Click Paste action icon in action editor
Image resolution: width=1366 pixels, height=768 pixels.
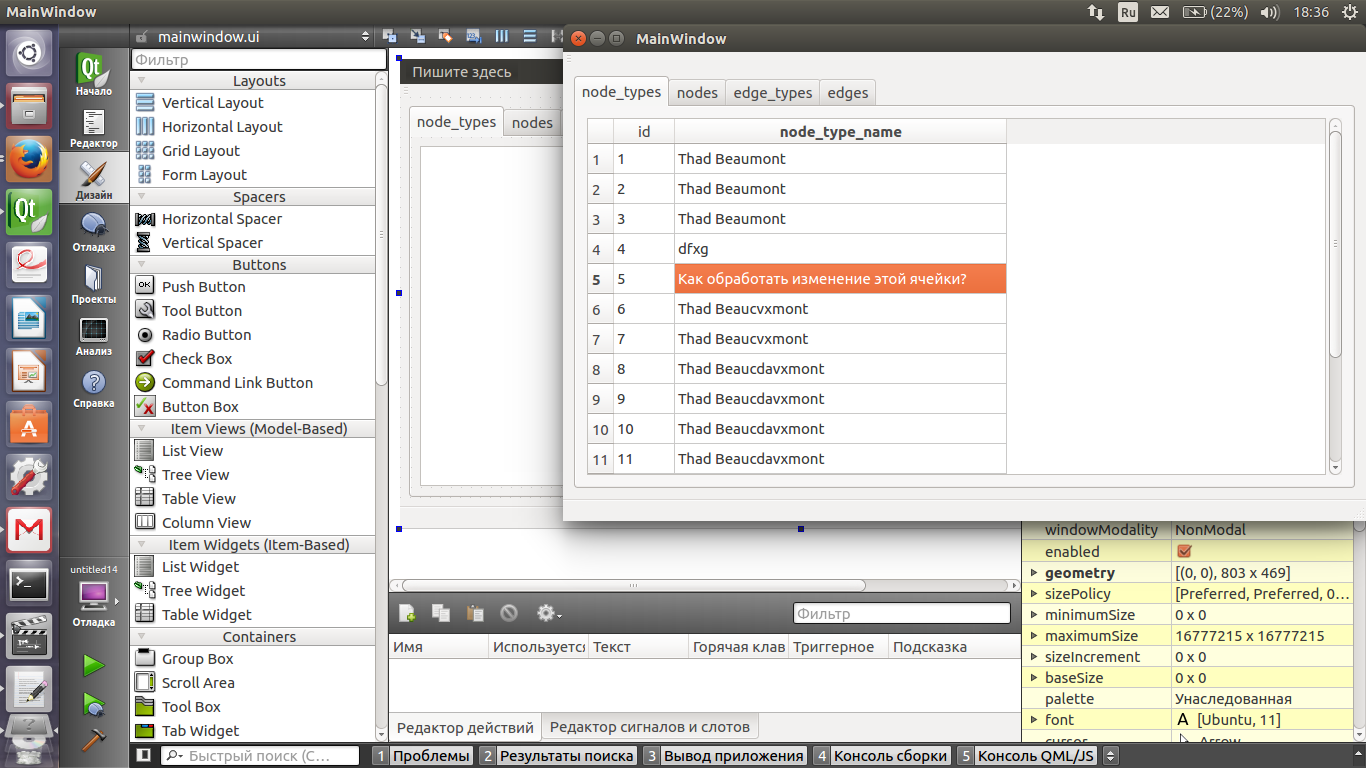coord(475,613)
